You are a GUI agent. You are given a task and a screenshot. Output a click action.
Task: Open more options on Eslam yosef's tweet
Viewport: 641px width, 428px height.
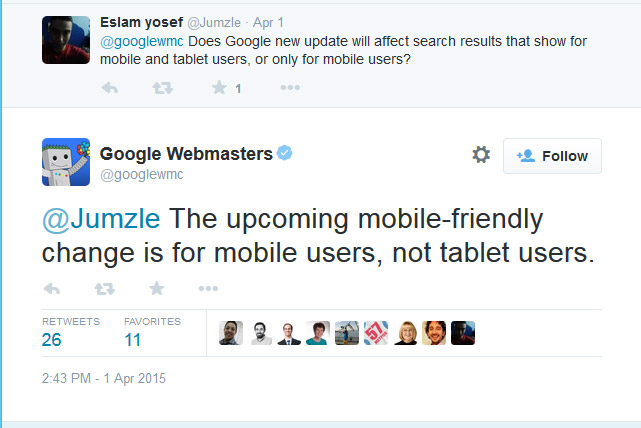[290, 88]
